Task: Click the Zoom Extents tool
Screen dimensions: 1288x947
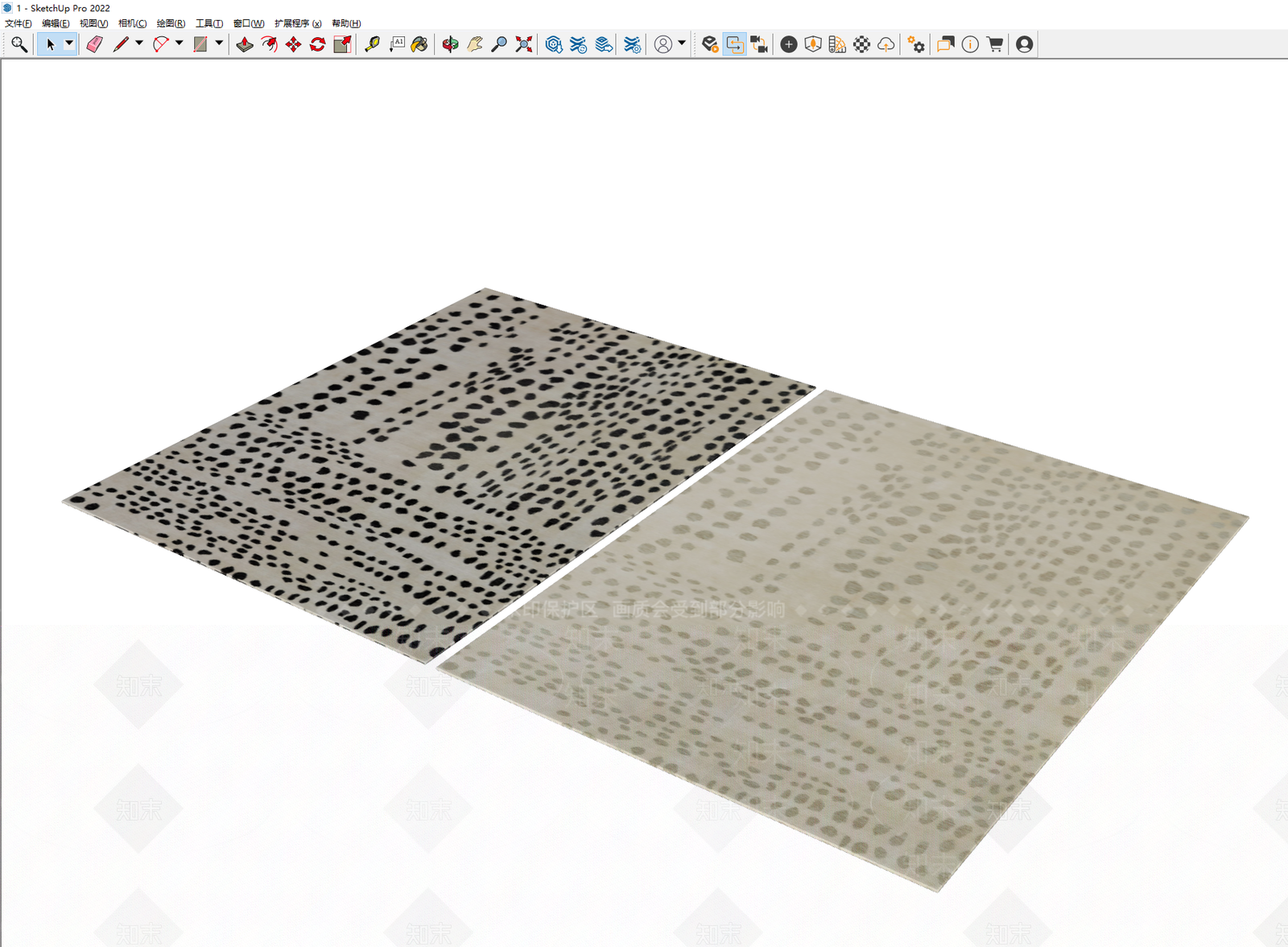Action: (524, 44)
